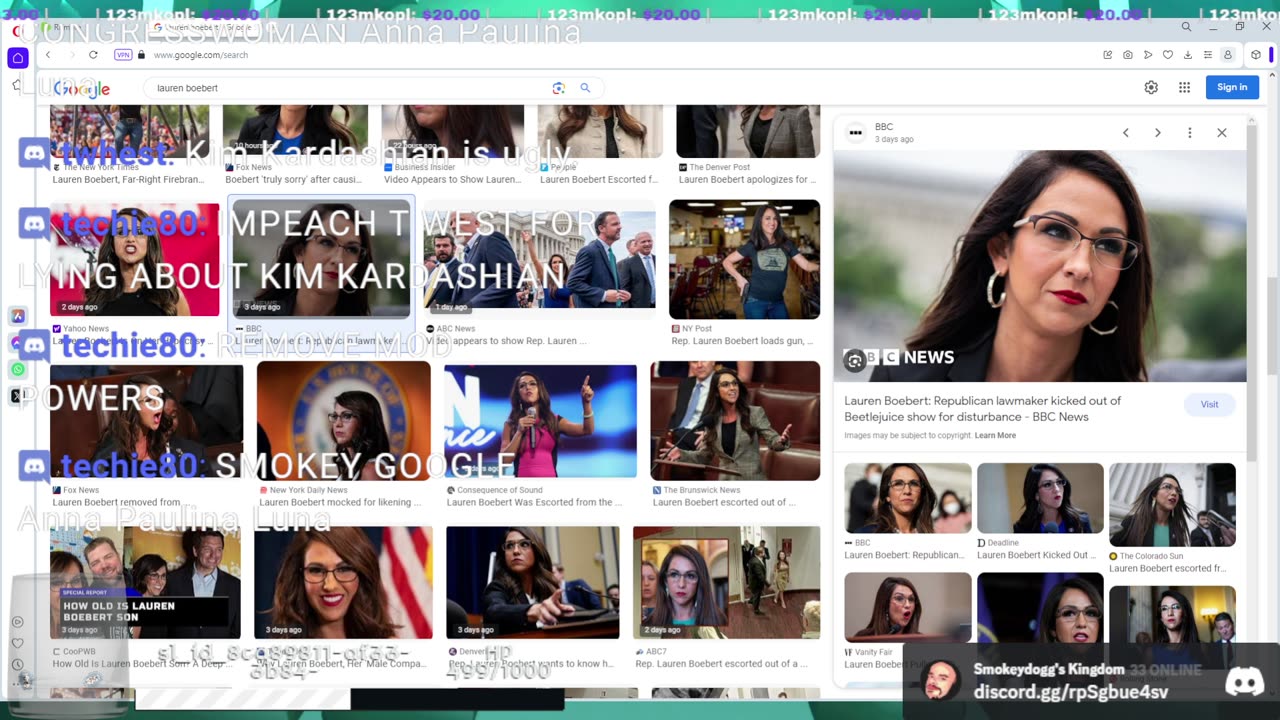Screen dimensions: 1280x720
Task: Open the Opera snapshot camera icon
Action: coord(1128,55)
